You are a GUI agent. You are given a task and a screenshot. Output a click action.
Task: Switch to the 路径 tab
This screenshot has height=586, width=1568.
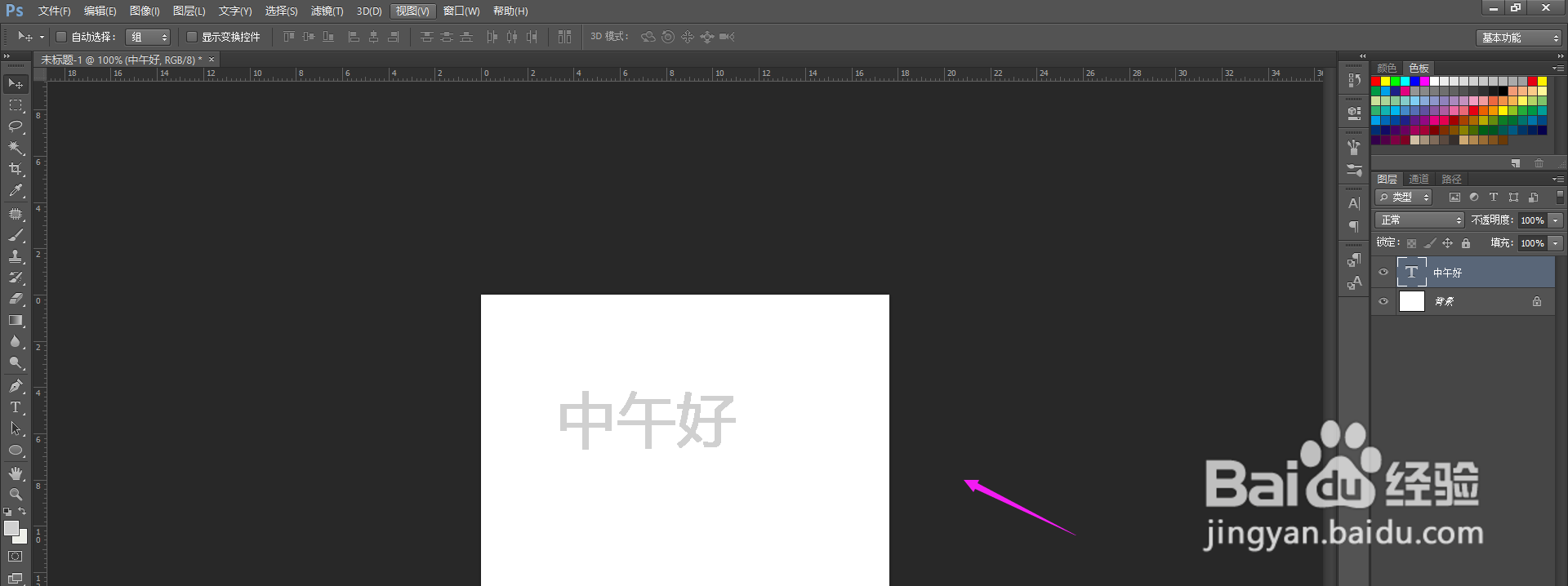click(1451, 179)
